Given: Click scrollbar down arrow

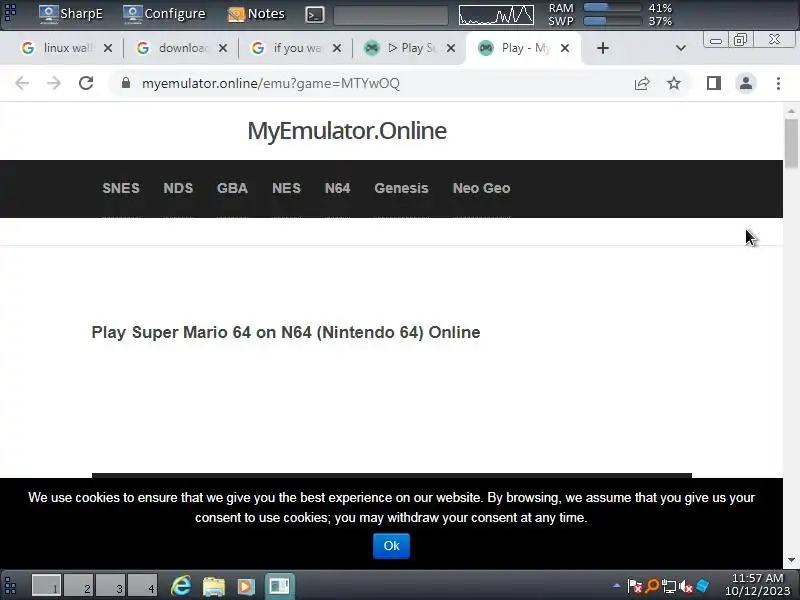Looking at the screenshot, I should tap(791, 561).
